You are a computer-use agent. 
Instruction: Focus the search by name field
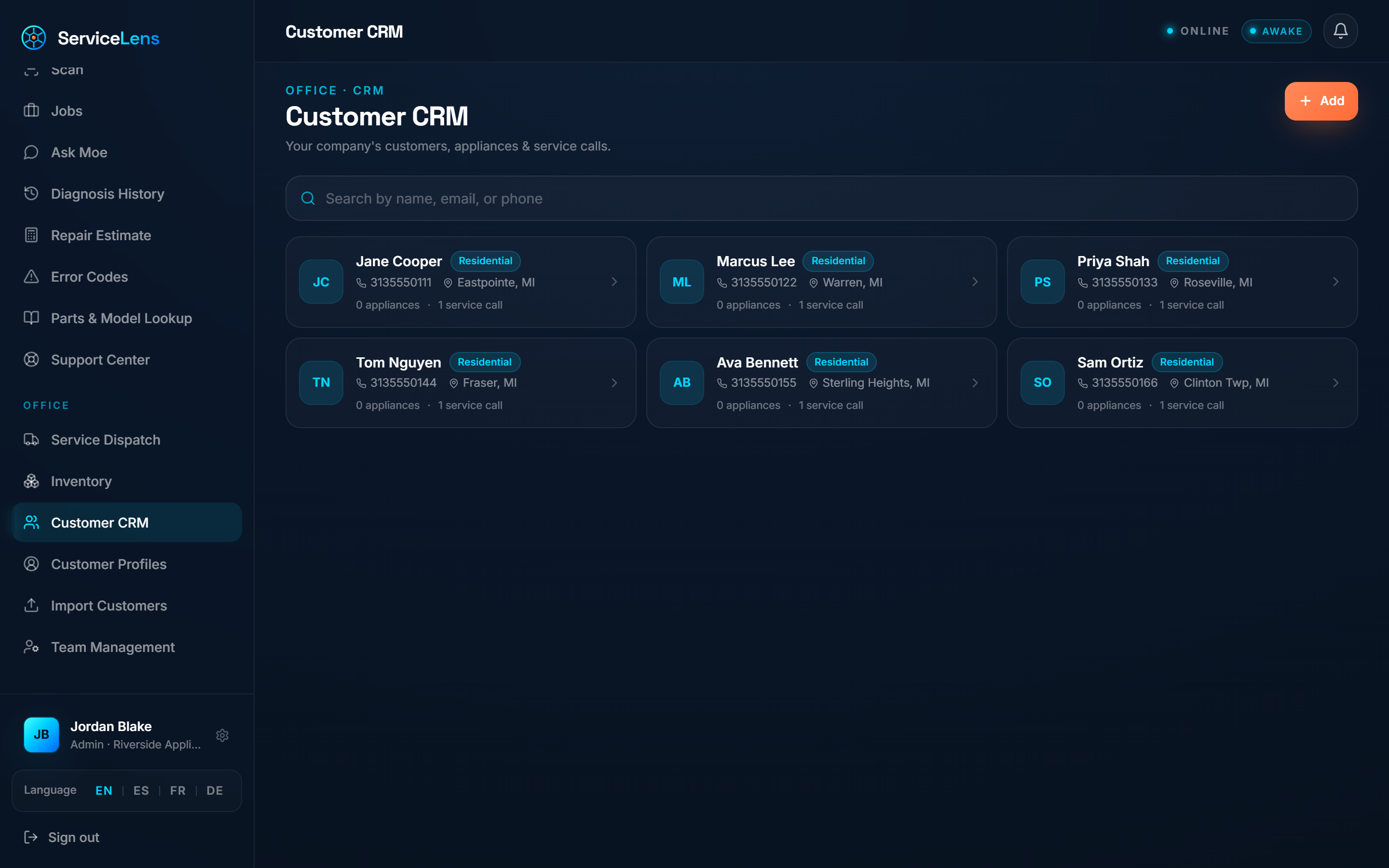[x=821, y=198]
